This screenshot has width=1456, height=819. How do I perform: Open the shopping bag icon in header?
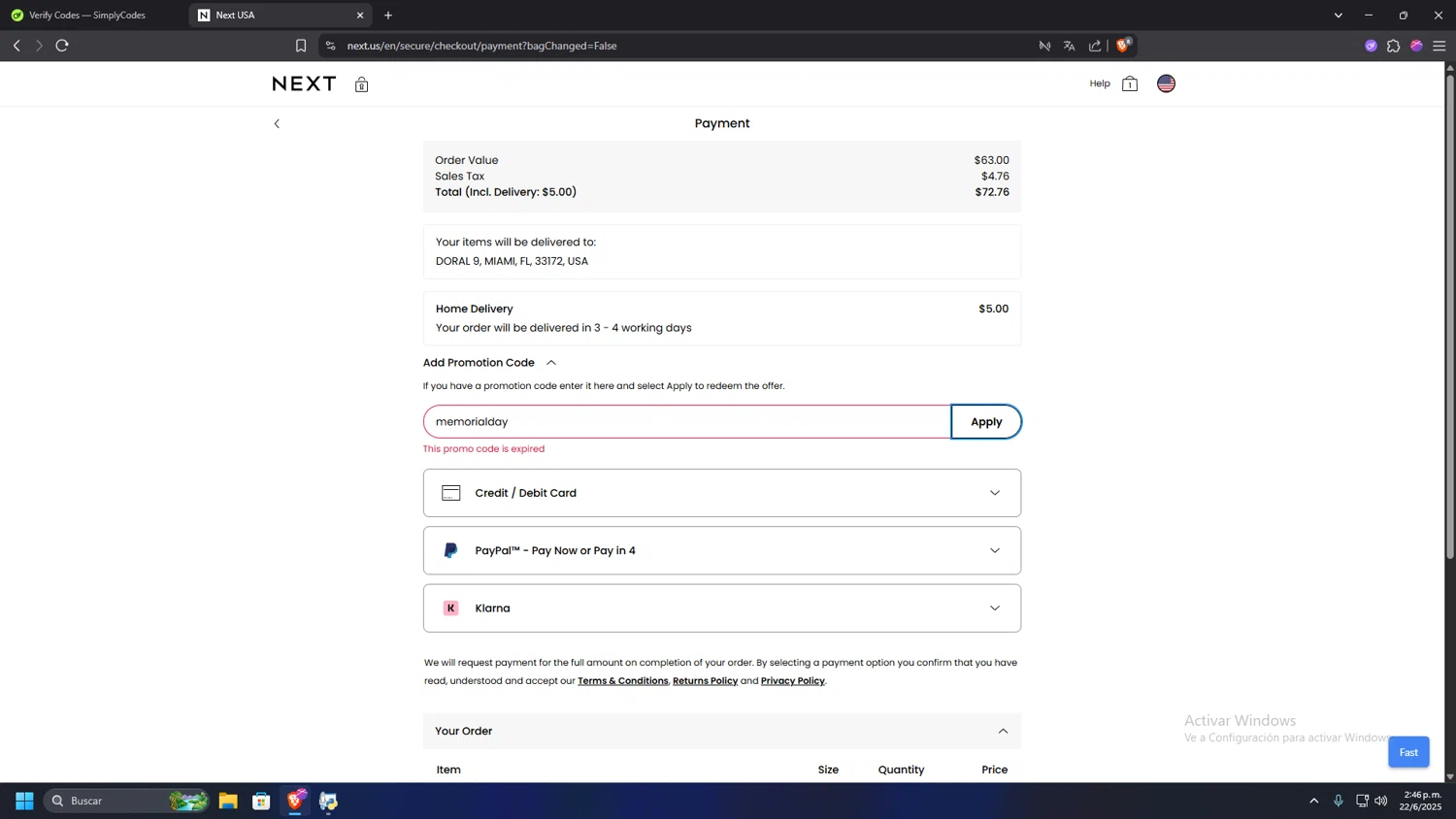pos(1130,83)
